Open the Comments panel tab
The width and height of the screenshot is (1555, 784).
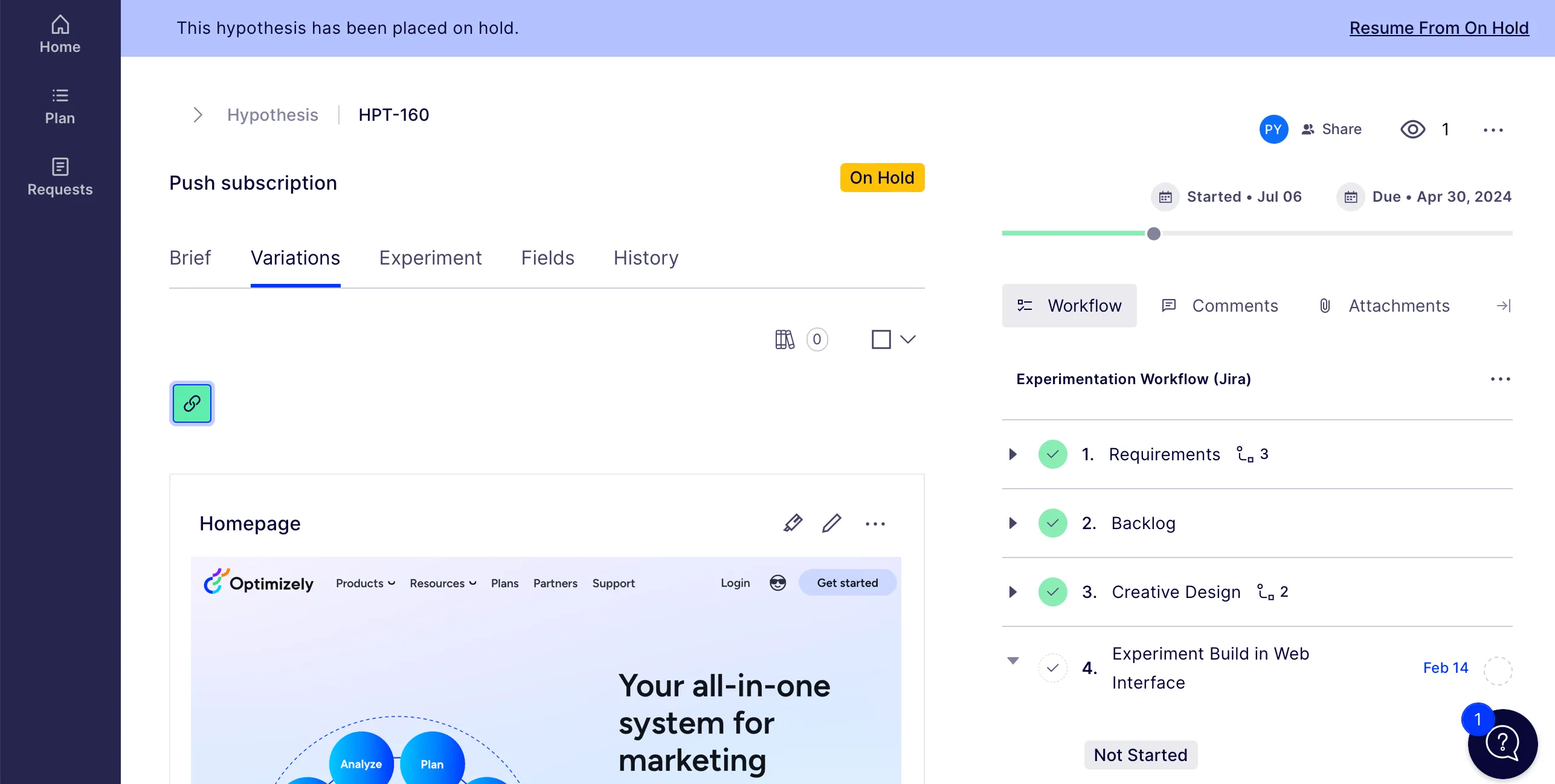(x=1220, y=306)
